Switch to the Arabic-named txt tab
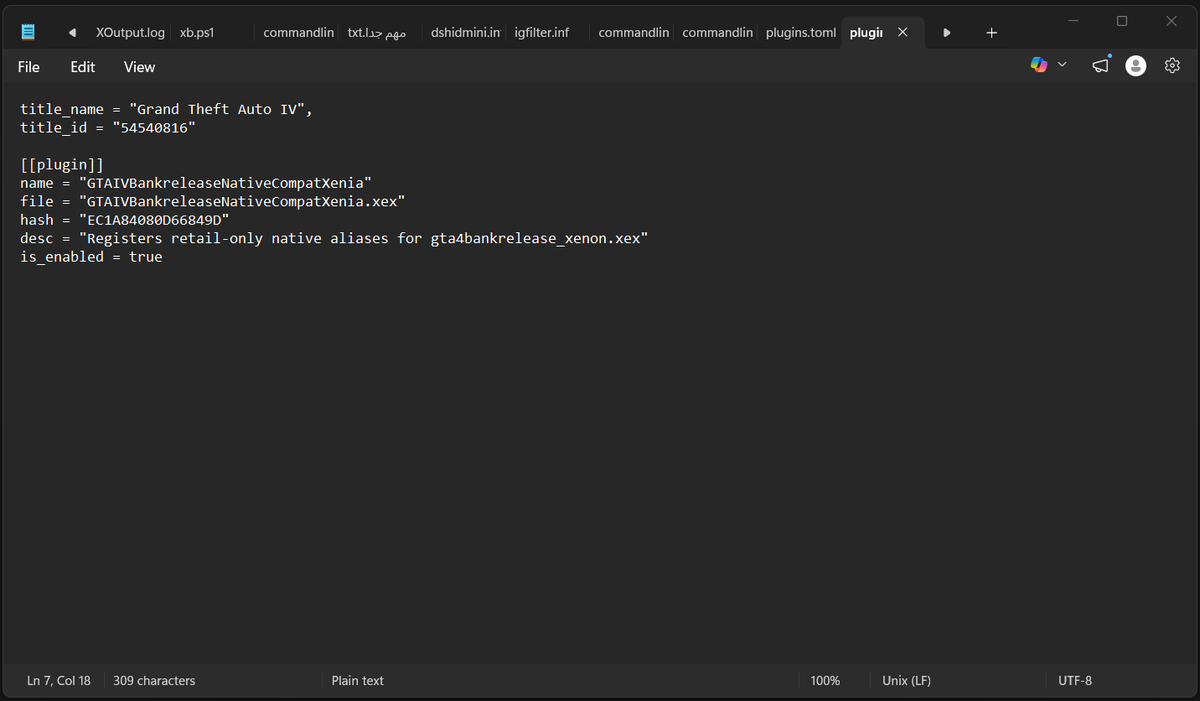1200x701 pixels. (x=377, y=33)
